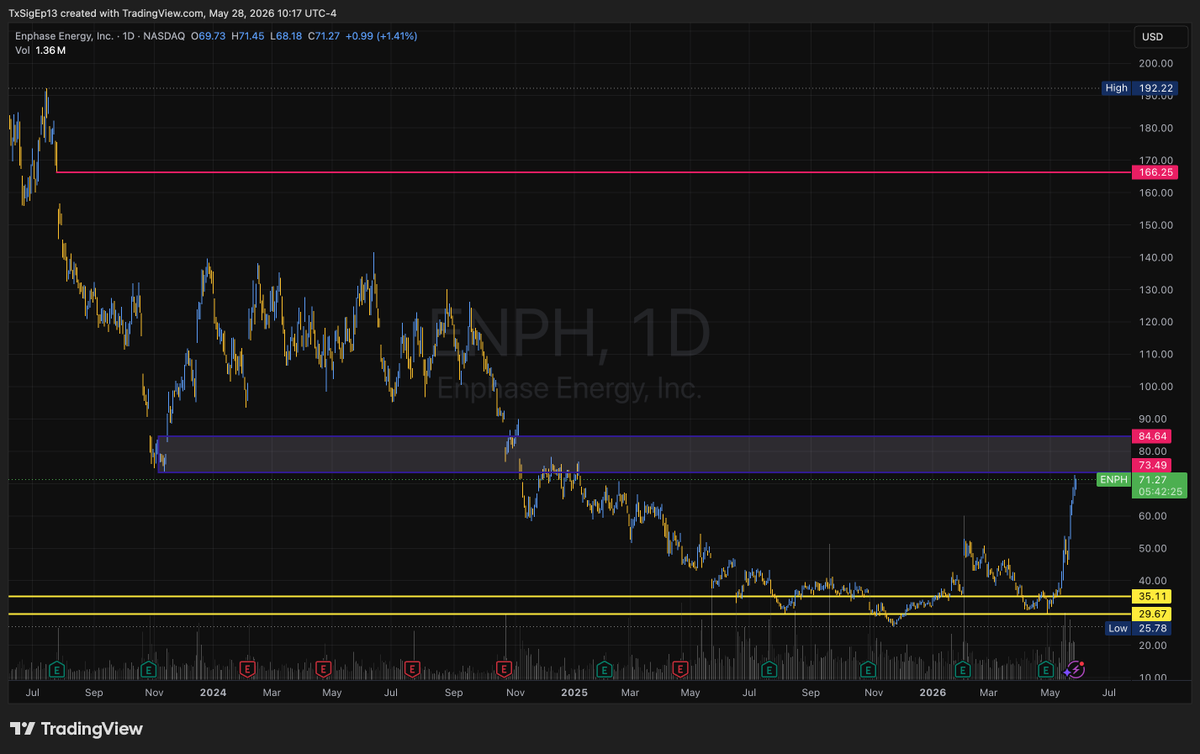Screen dimensions: 1200x754
Task: Click the 2024 label on time axis
Action: [212, 692]
